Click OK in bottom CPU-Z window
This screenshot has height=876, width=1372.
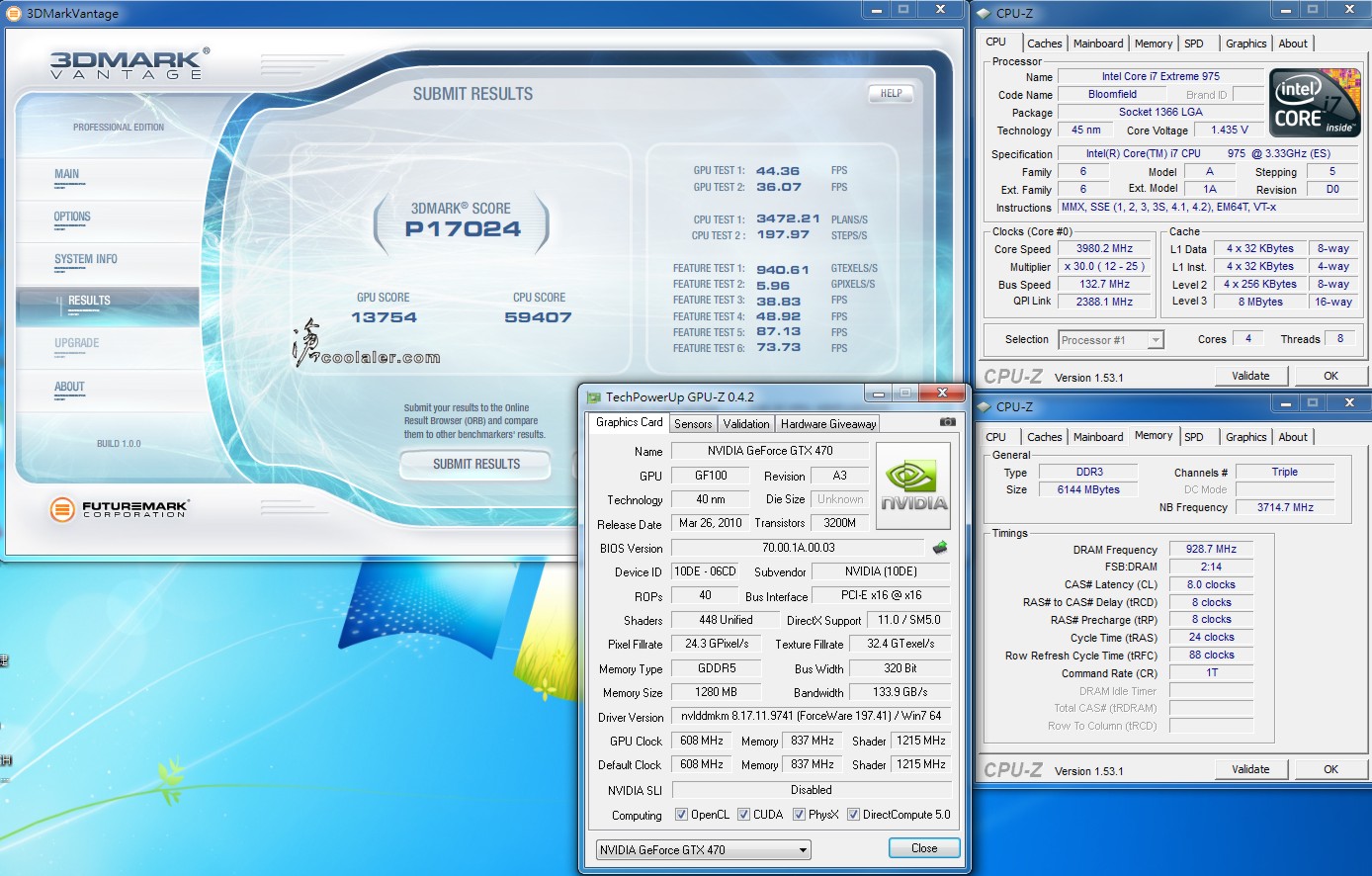[x=1330, y=769]
